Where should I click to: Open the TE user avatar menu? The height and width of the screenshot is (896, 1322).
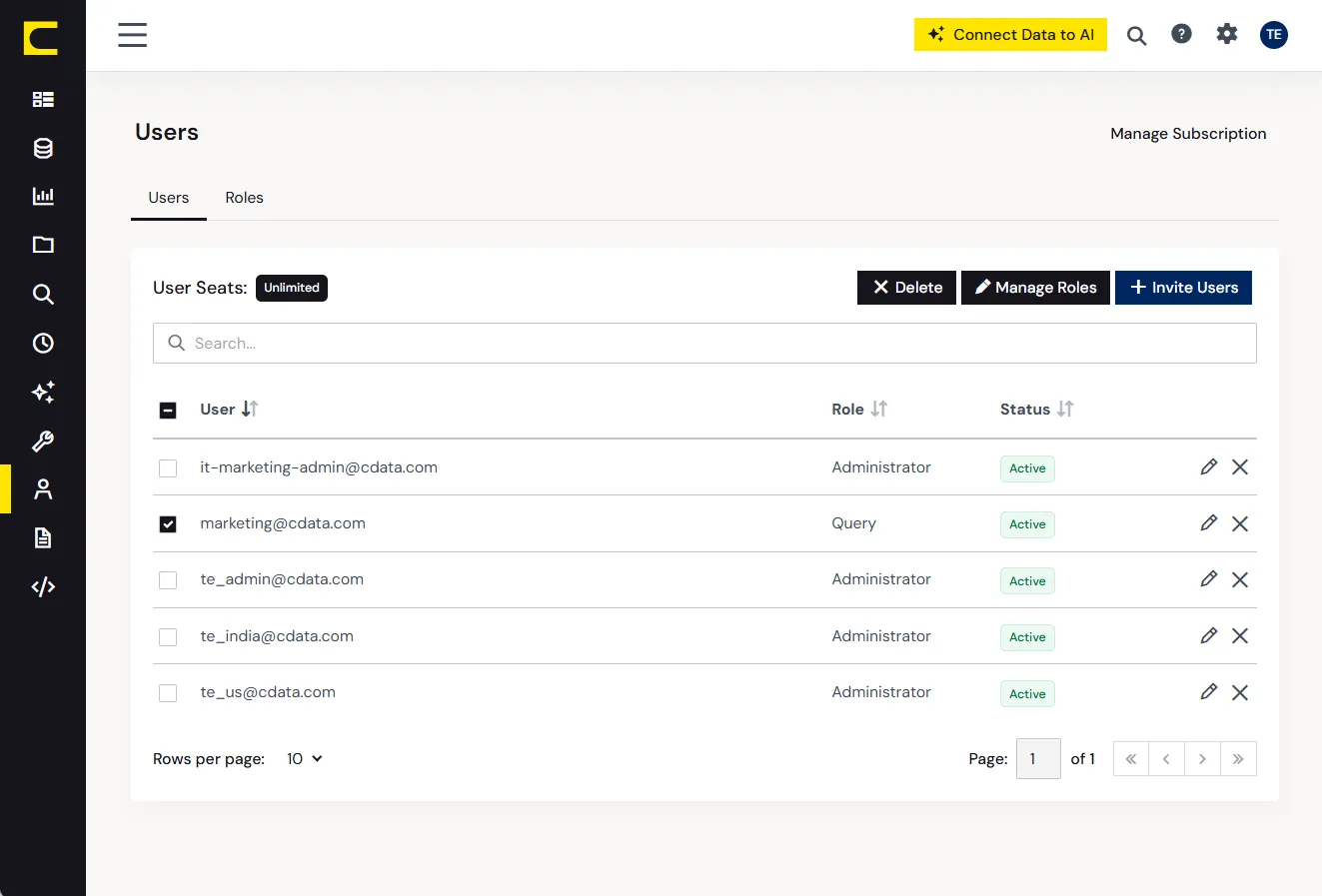1274,35
